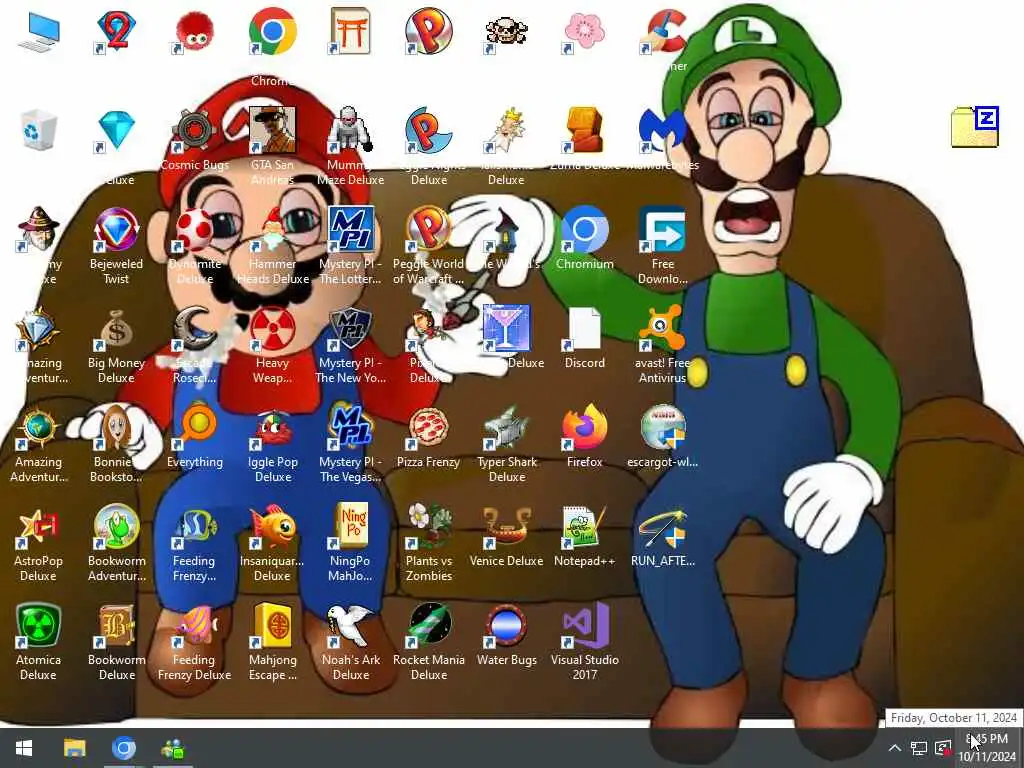The width and height of the screenshot is (1024, 768).
Task: Select the Typer Shark Deluxe shortcut
Action: coord(506,428)
